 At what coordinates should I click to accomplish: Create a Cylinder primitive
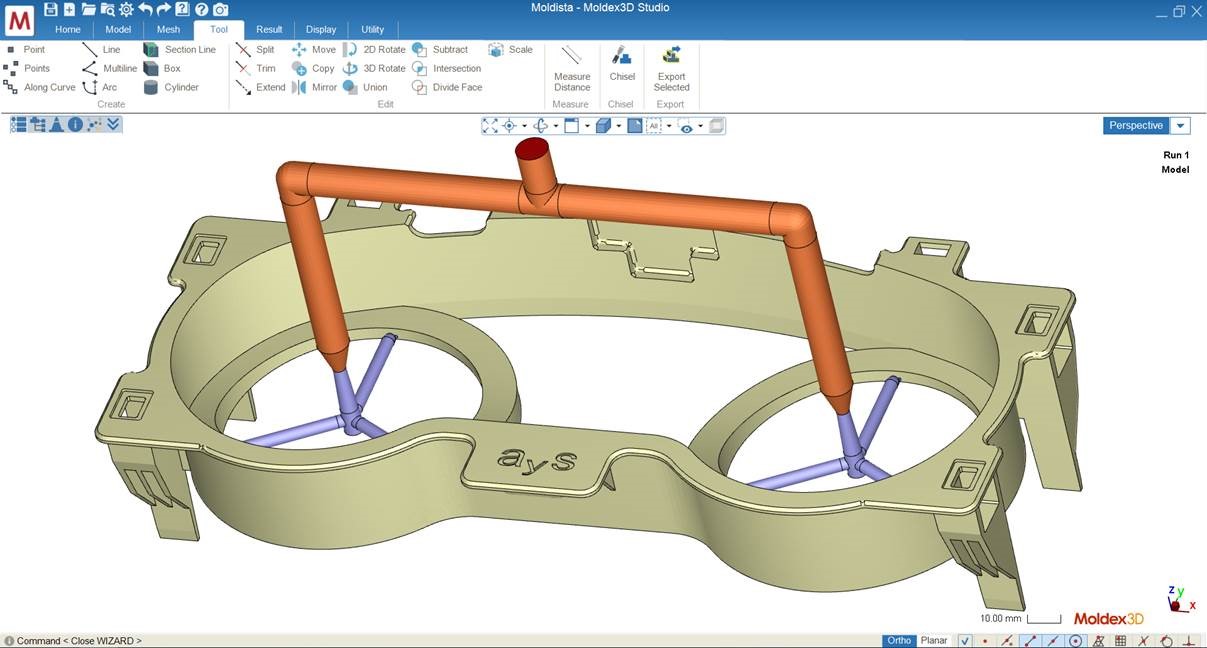(172, 87)
